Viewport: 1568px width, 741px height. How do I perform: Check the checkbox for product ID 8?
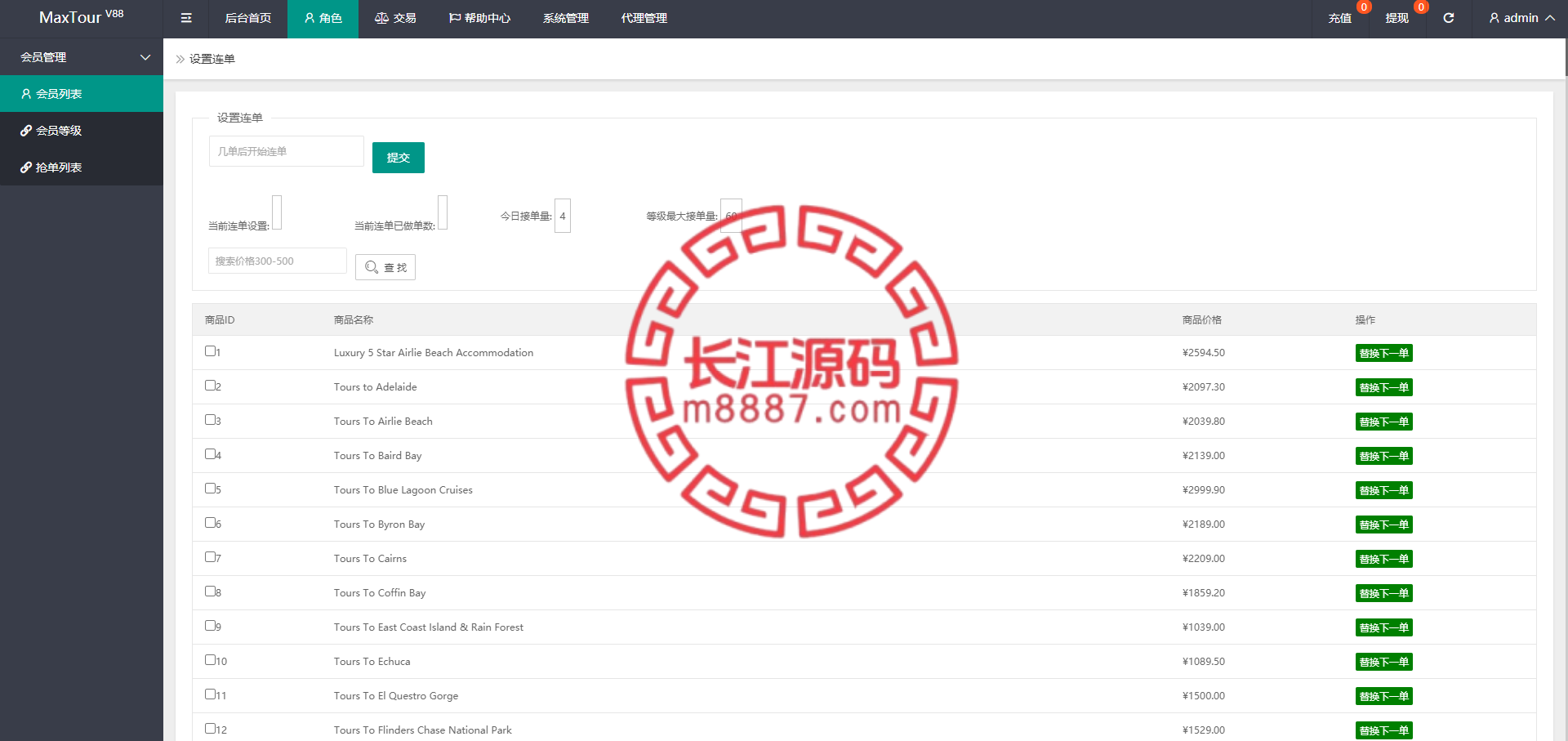point(210,591)
